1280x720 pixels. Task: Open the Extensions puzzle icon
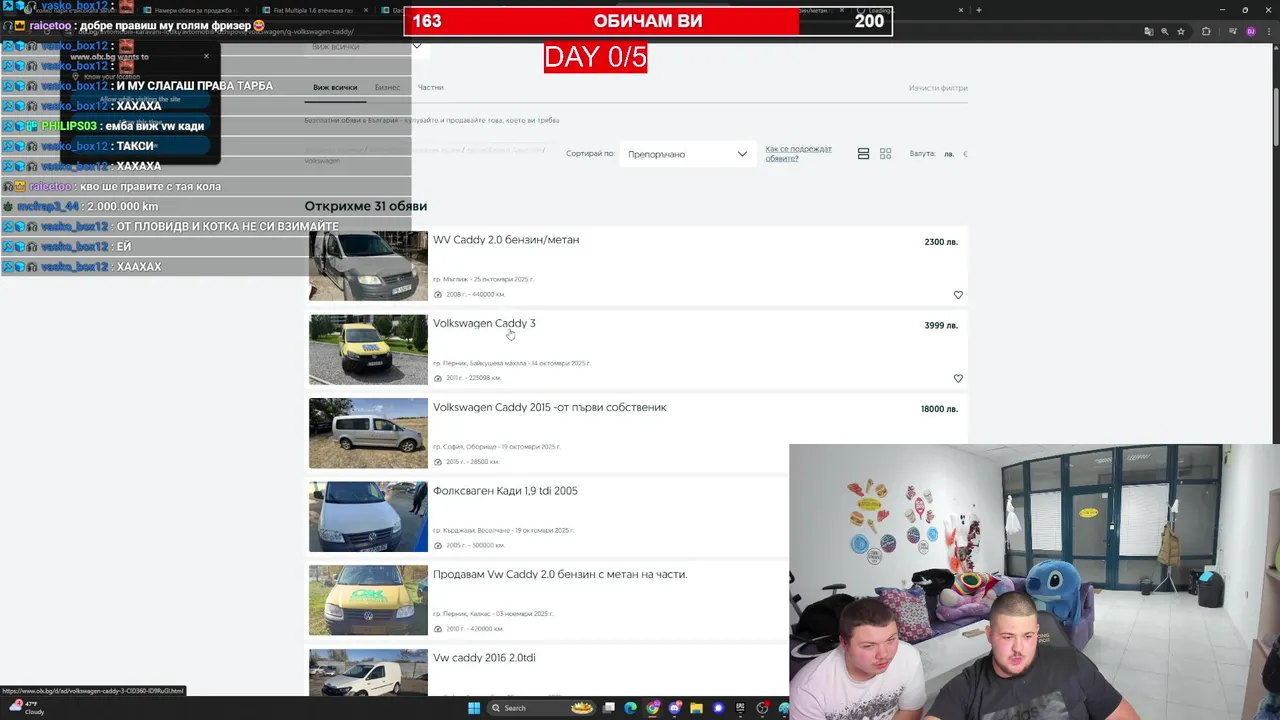(1206, 31)
